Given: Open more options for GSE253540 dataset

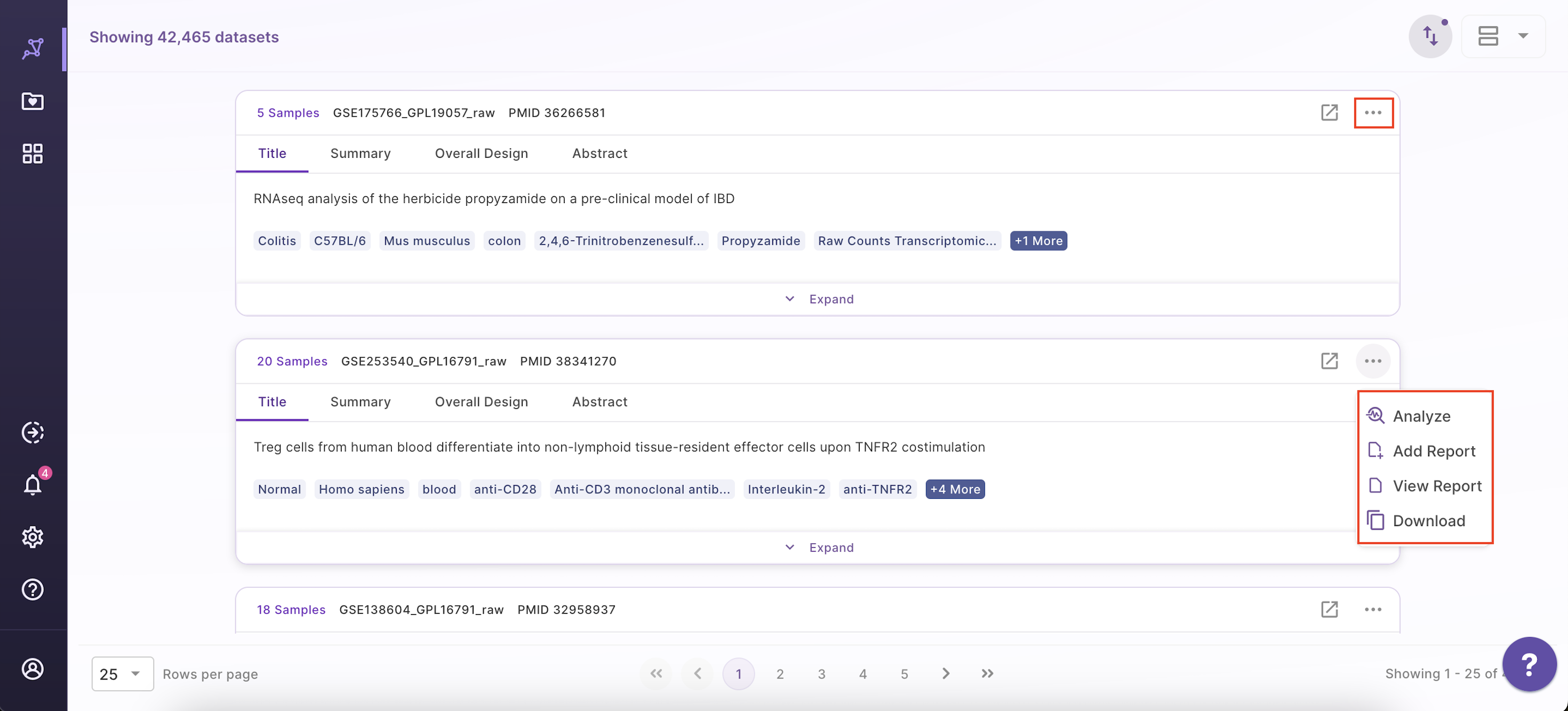Looking at the screenshot, I should [x=1373, y=361].
